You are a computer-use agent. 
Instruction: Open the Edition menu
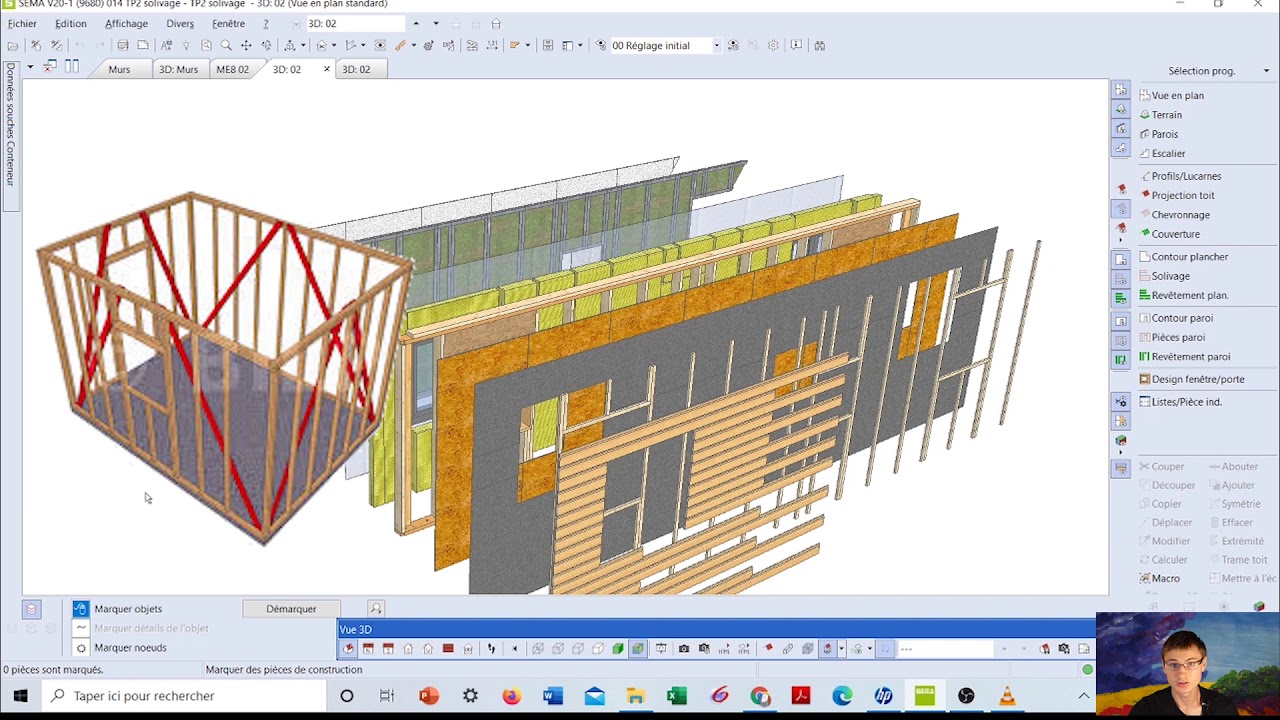click(x=70, y=24)
